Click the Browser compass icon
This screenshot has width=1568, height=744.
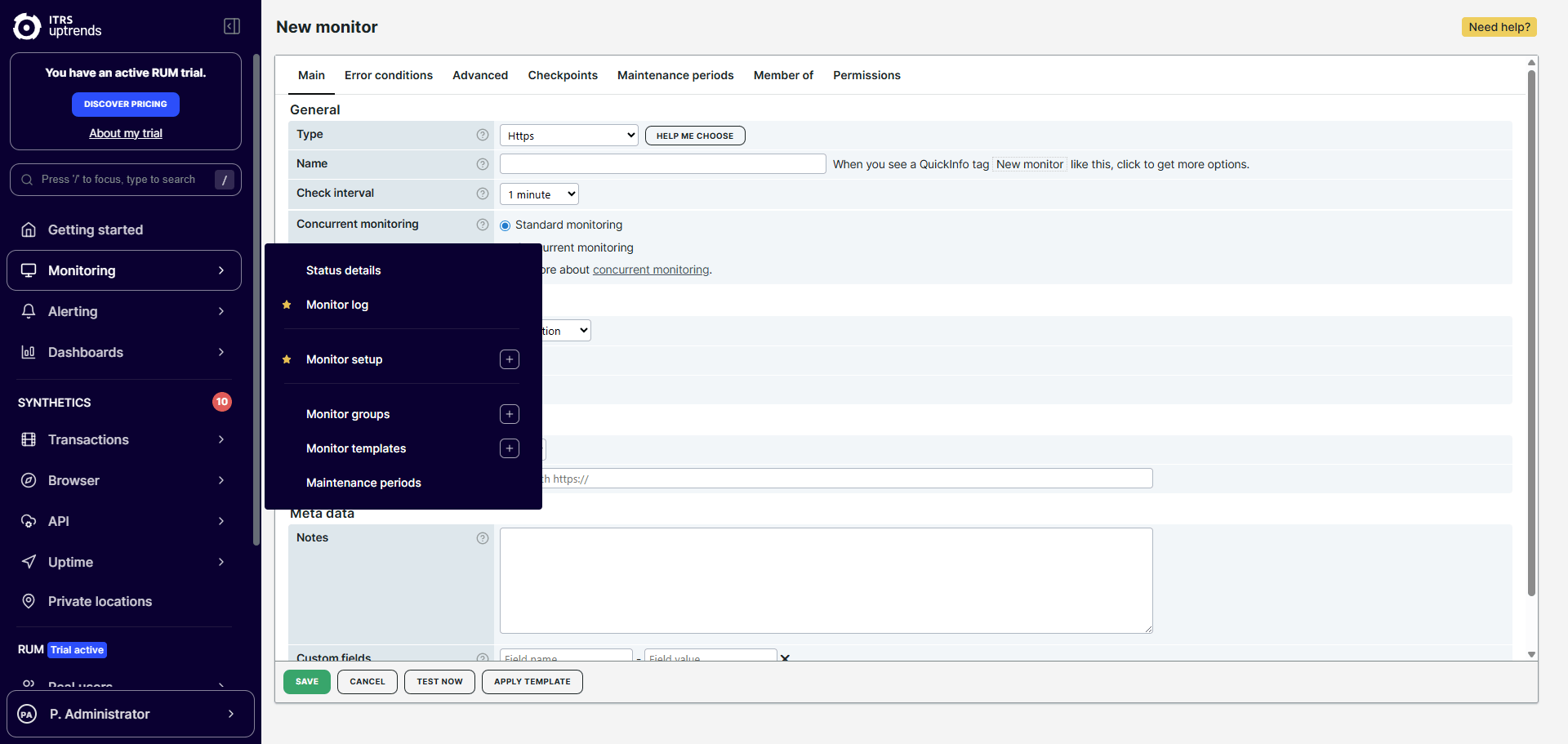[x=29, y=480]
